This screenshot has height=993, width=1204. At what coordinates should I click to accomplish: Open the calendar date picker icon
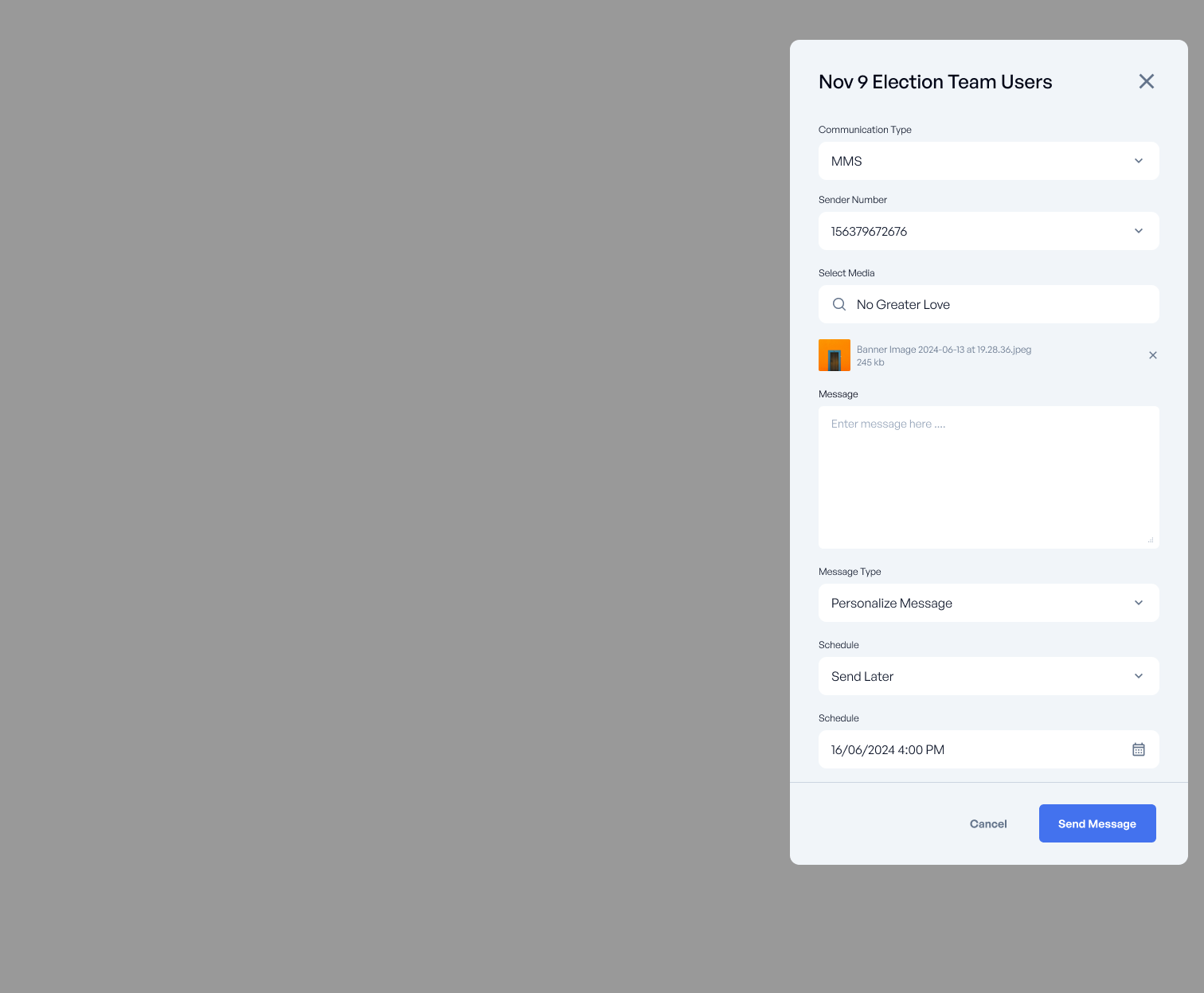click(x=1139, y=749)
